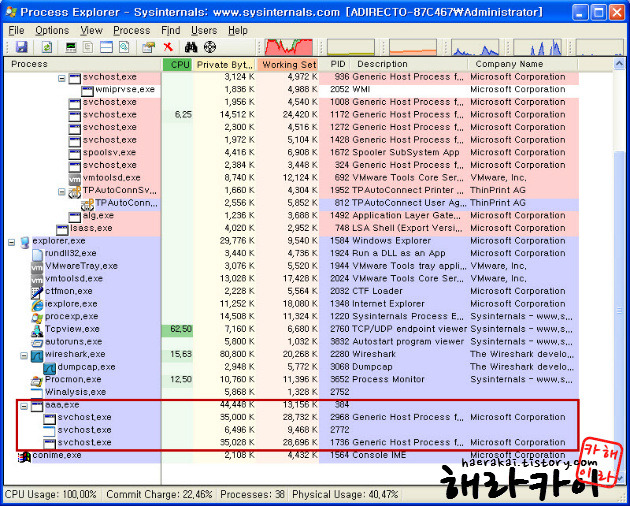630x506 pixels.
Task: Click the explorer.exe computer icon
Action: pyautogui.click(x=25, y=242)
